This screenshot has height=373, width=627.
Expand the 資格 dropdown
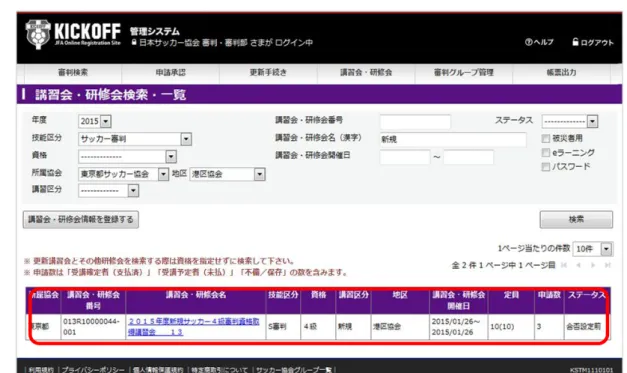click(171, 156)
